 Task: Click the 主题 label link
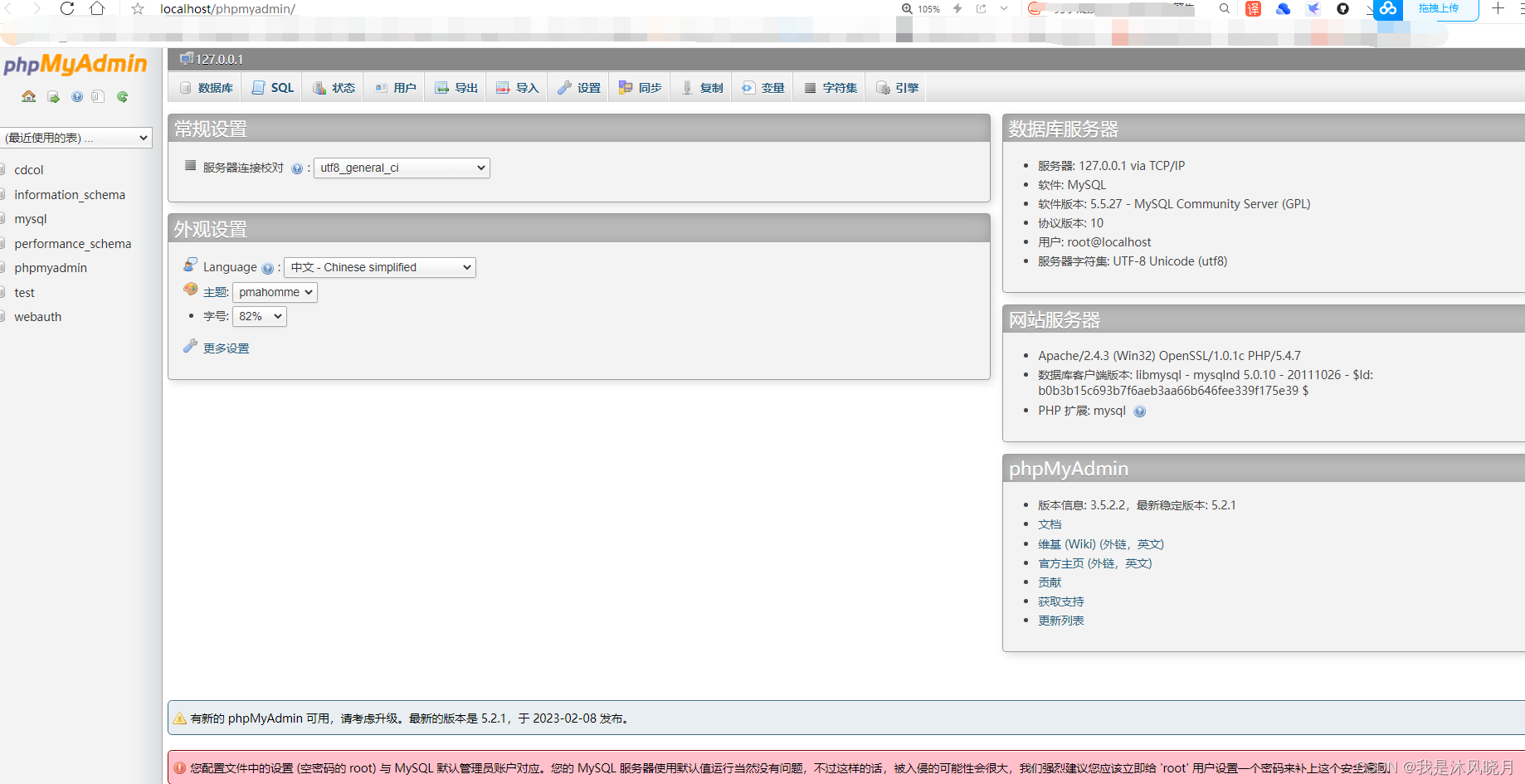(215, 292)
